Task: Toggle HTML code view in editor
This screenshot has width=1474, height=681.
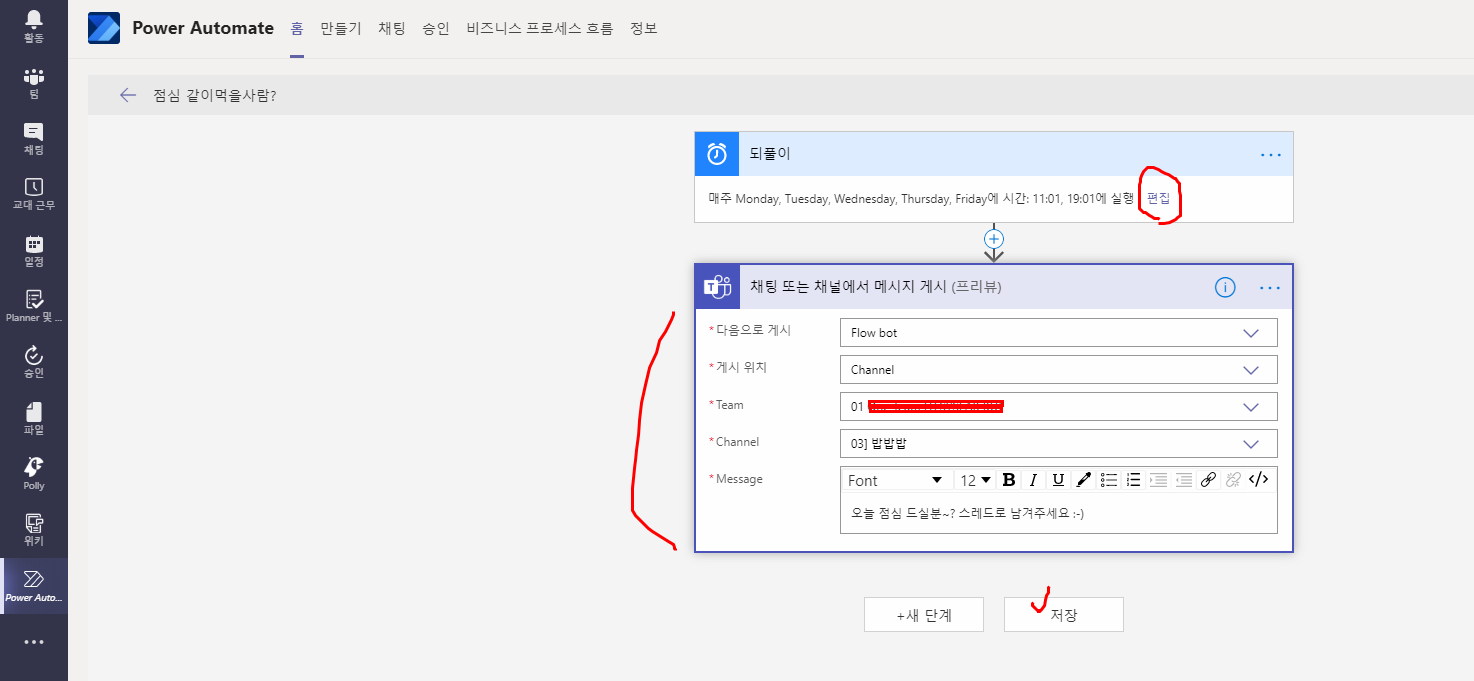Action: tap(1259, 480)
